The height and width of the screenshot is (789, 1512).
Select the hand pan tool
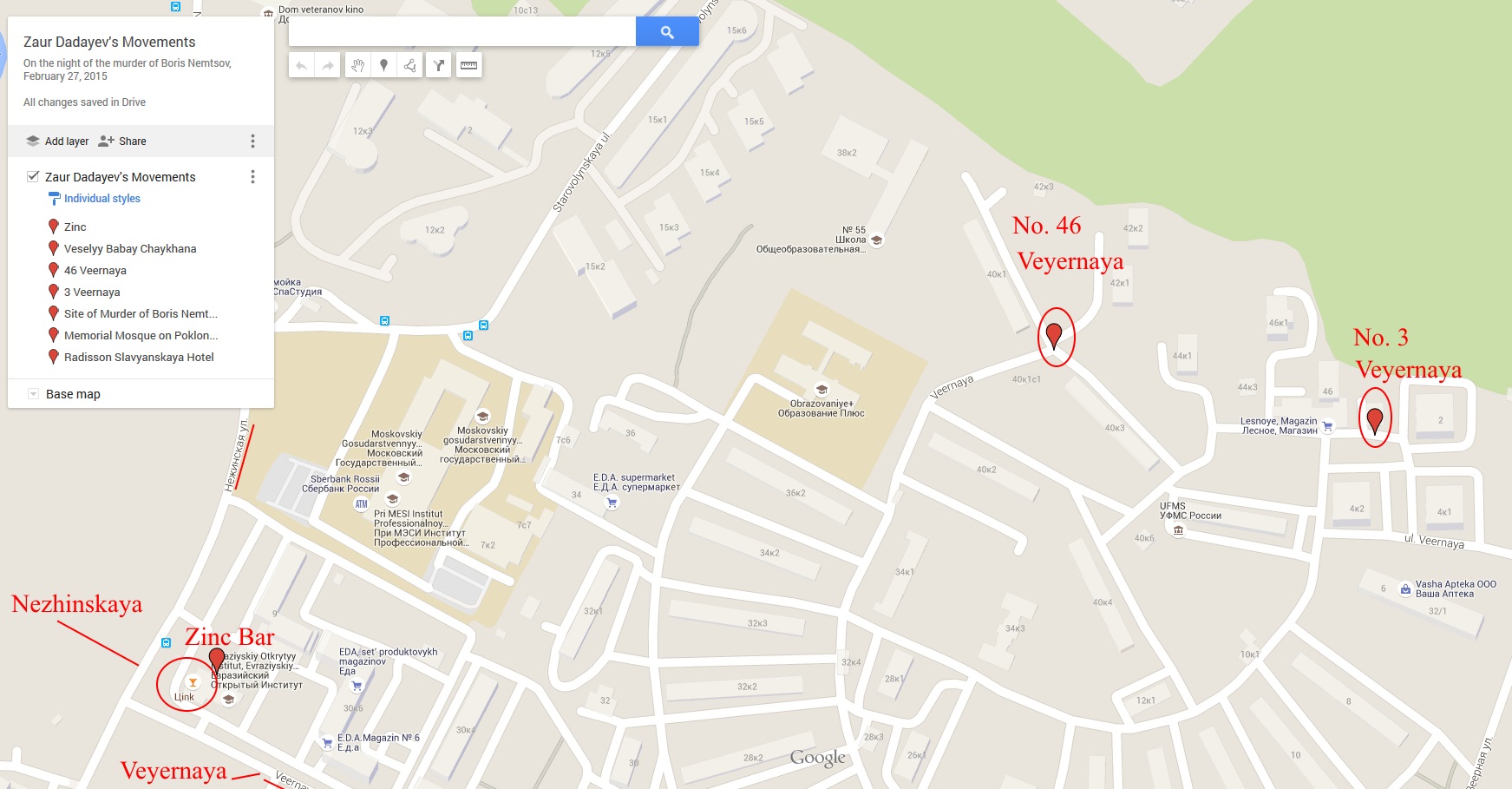[357, 65]
